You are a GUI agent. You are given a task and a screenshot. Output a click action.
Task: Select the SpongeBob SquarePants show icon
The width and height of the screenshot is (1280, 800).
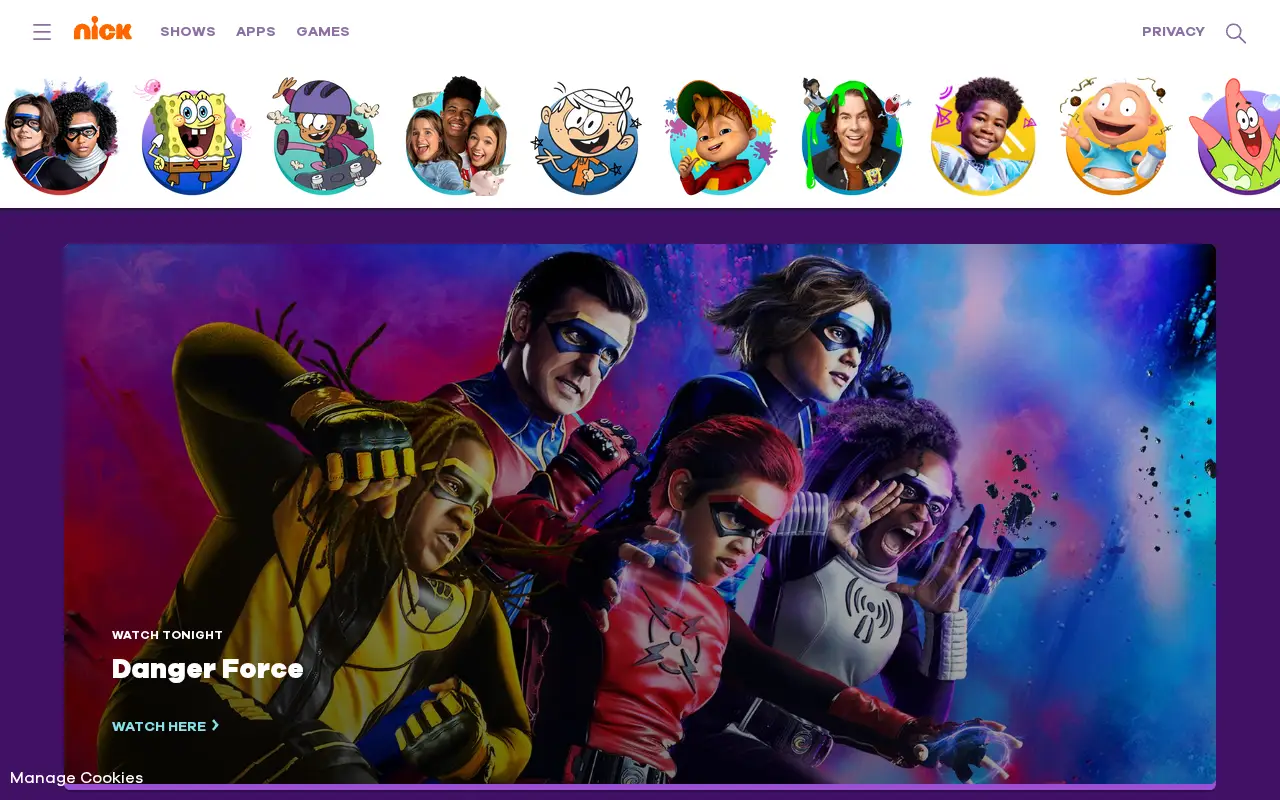point(191,136)
